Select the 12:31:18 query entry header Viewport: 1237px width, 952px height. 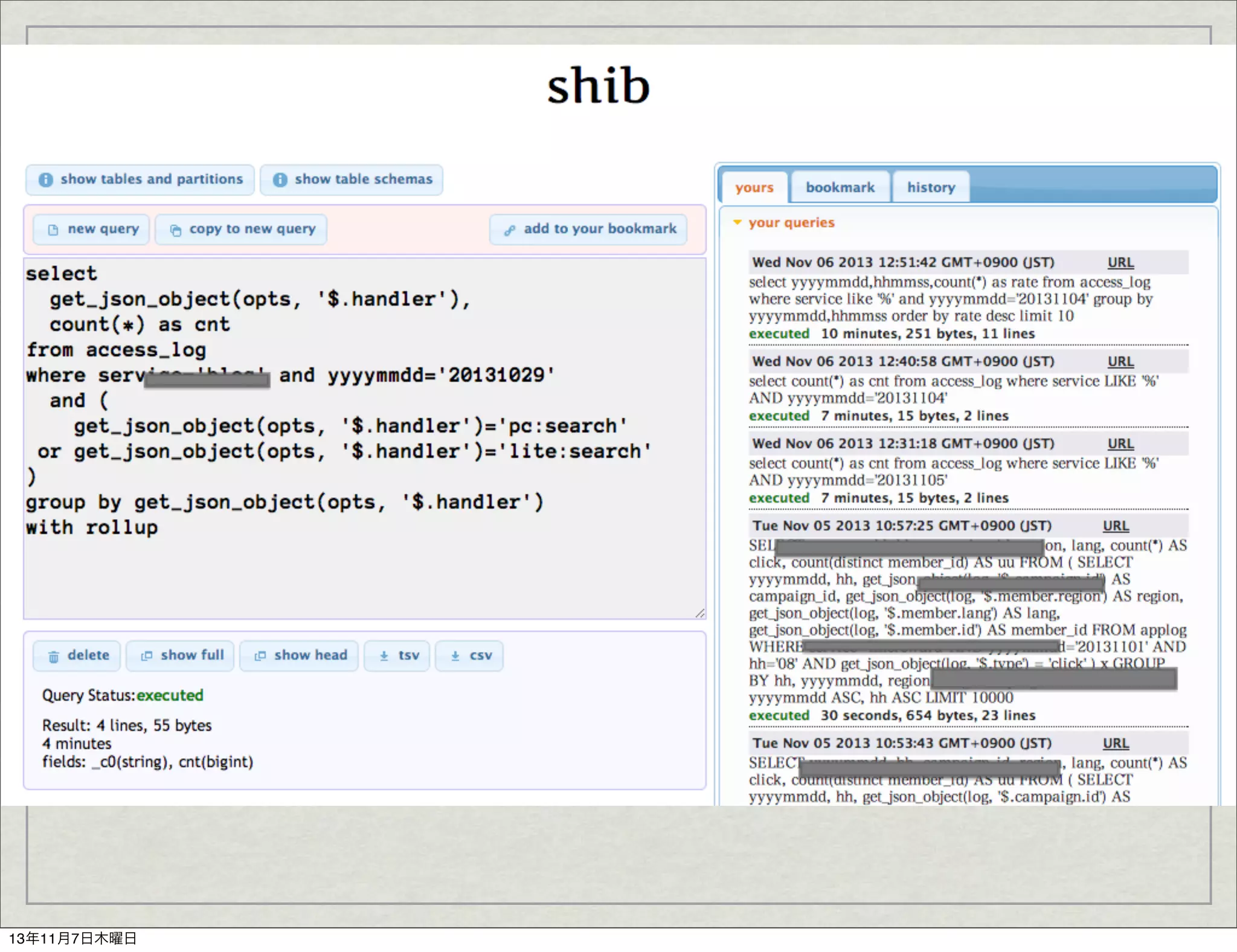click(x=902, y=444)
